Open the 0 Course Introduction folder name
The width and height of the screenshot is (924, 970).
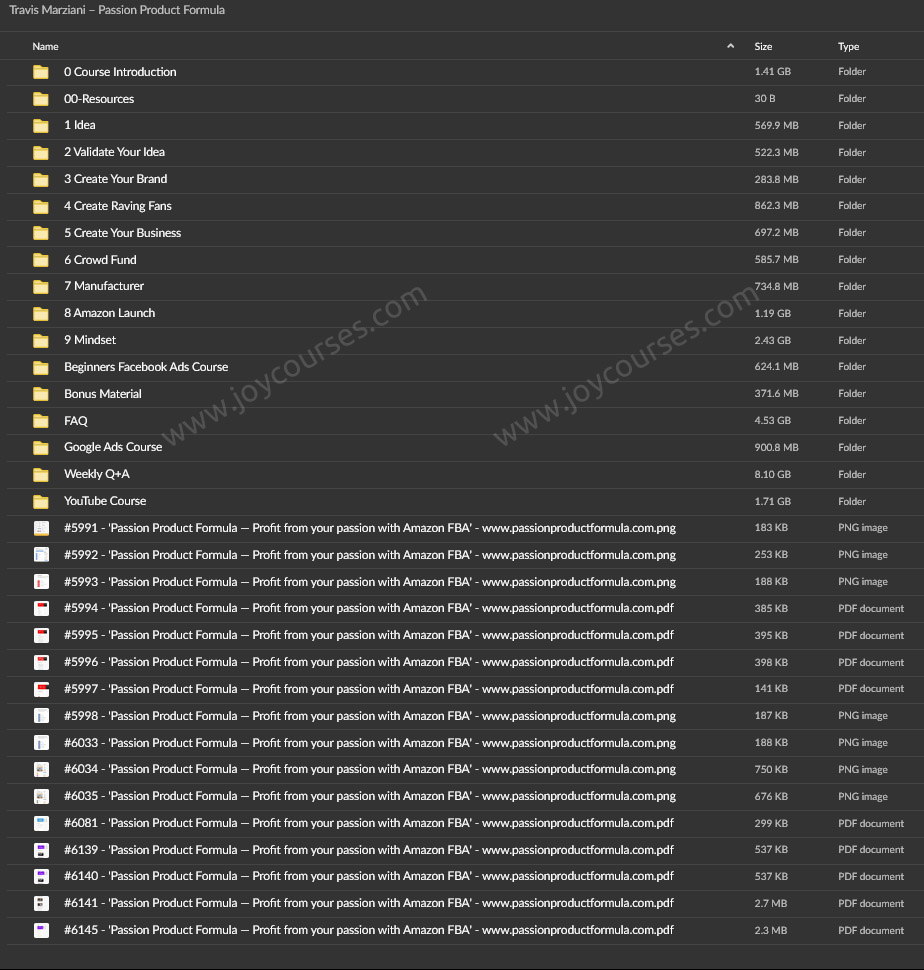120,72
